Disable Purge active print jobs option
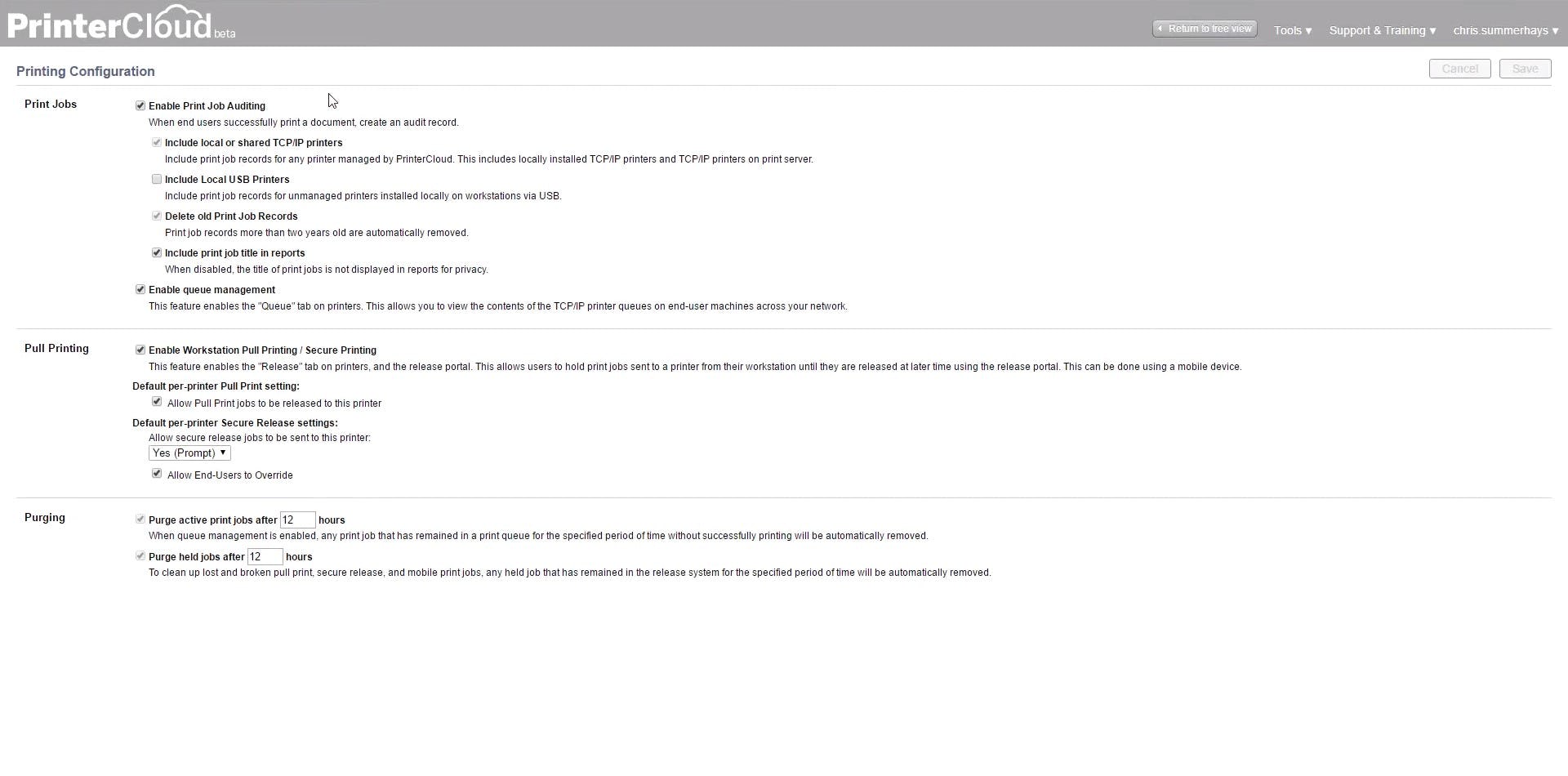 140,518
